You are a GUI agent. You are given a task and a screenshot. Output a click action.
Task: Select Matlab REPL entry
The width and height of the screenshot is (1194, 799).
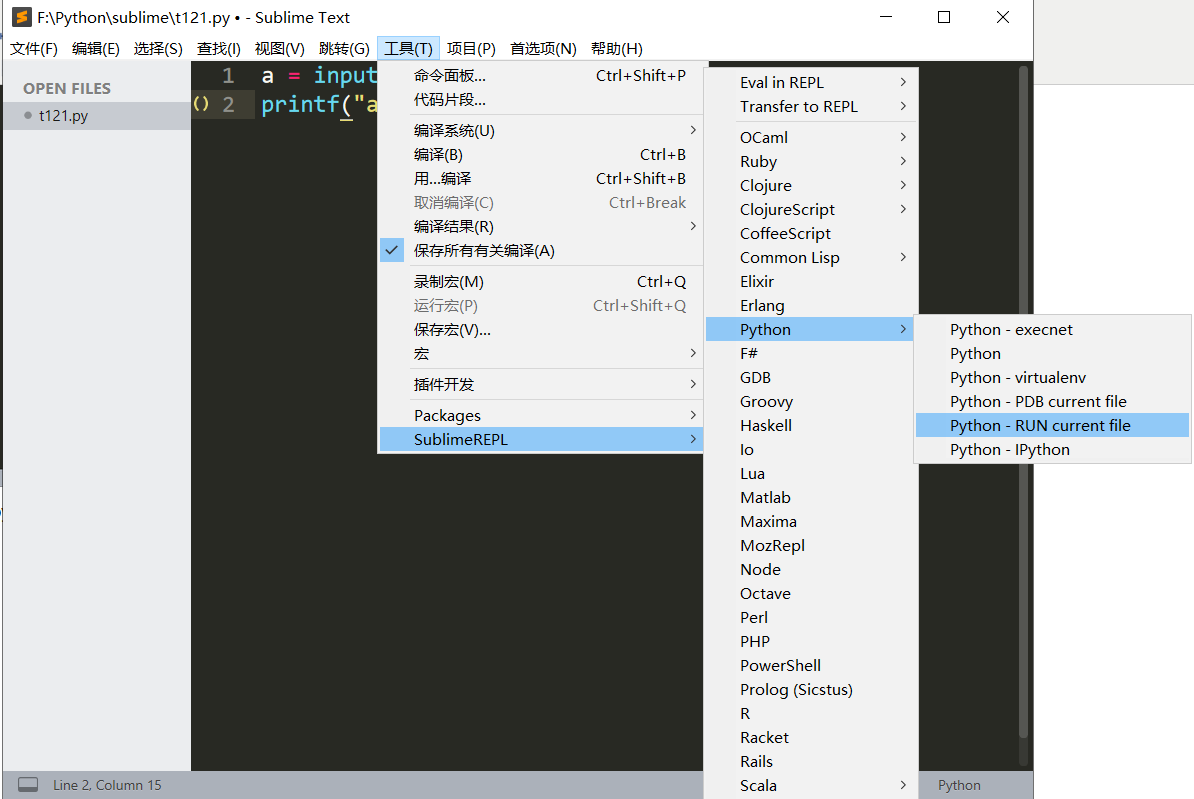pos(810,497)
